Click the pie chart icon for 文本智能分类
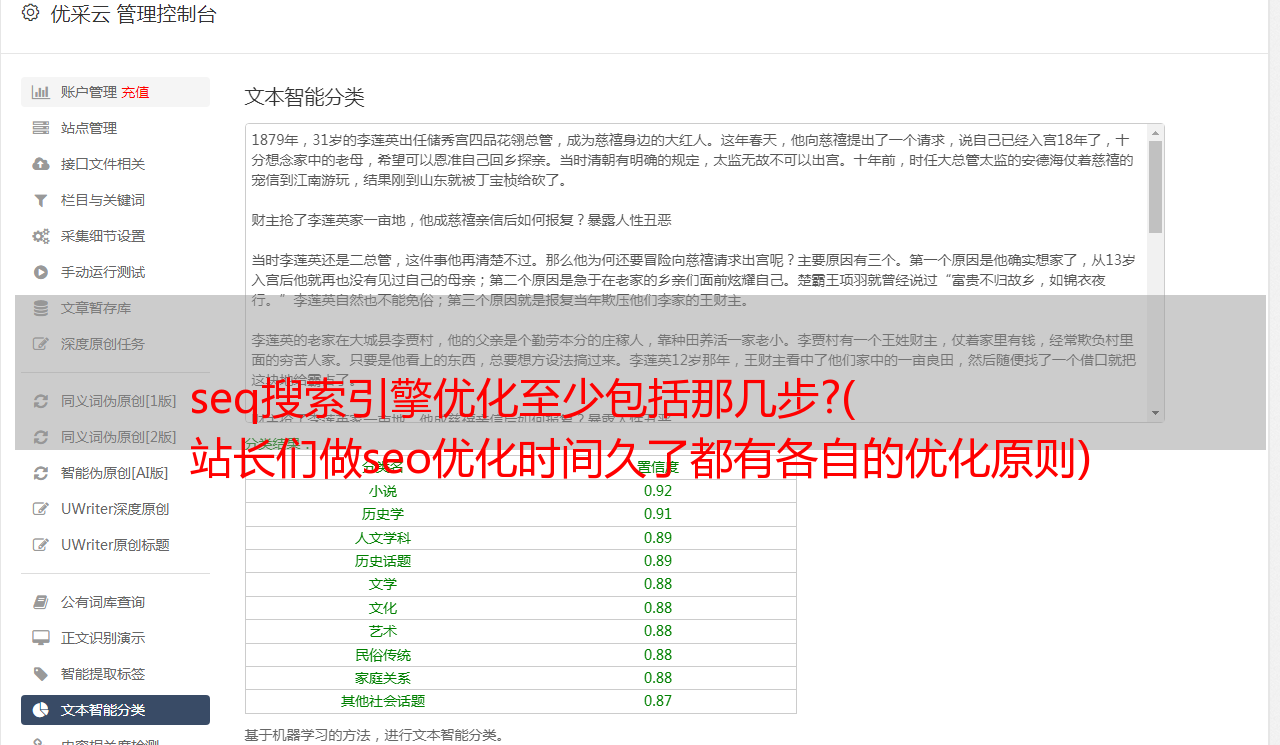Screen dimensions: 1280x745 [x=41, y=710]
